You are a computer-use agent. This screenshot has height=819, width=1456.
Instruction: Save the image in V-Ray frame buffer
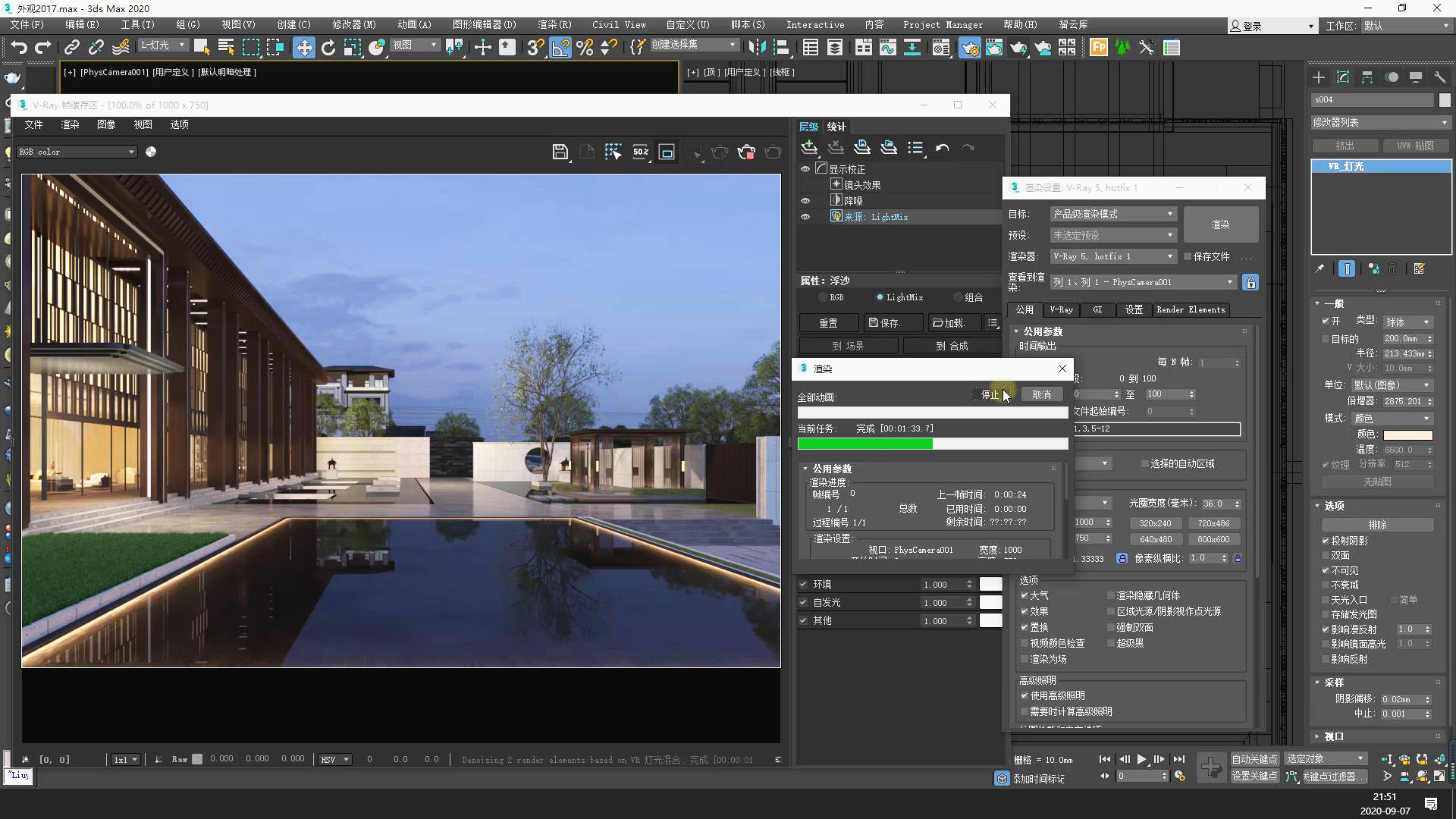(560, 152)
